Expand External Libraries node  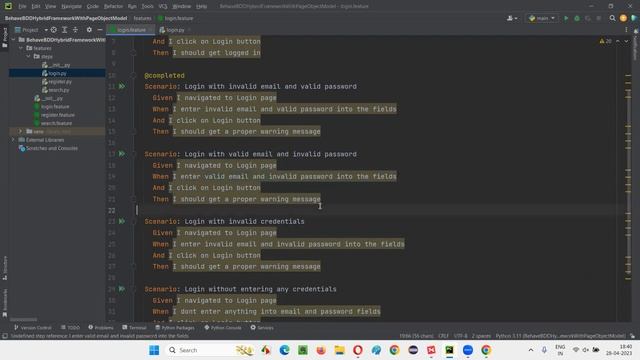pyautogui.click(x=13, y=140)
